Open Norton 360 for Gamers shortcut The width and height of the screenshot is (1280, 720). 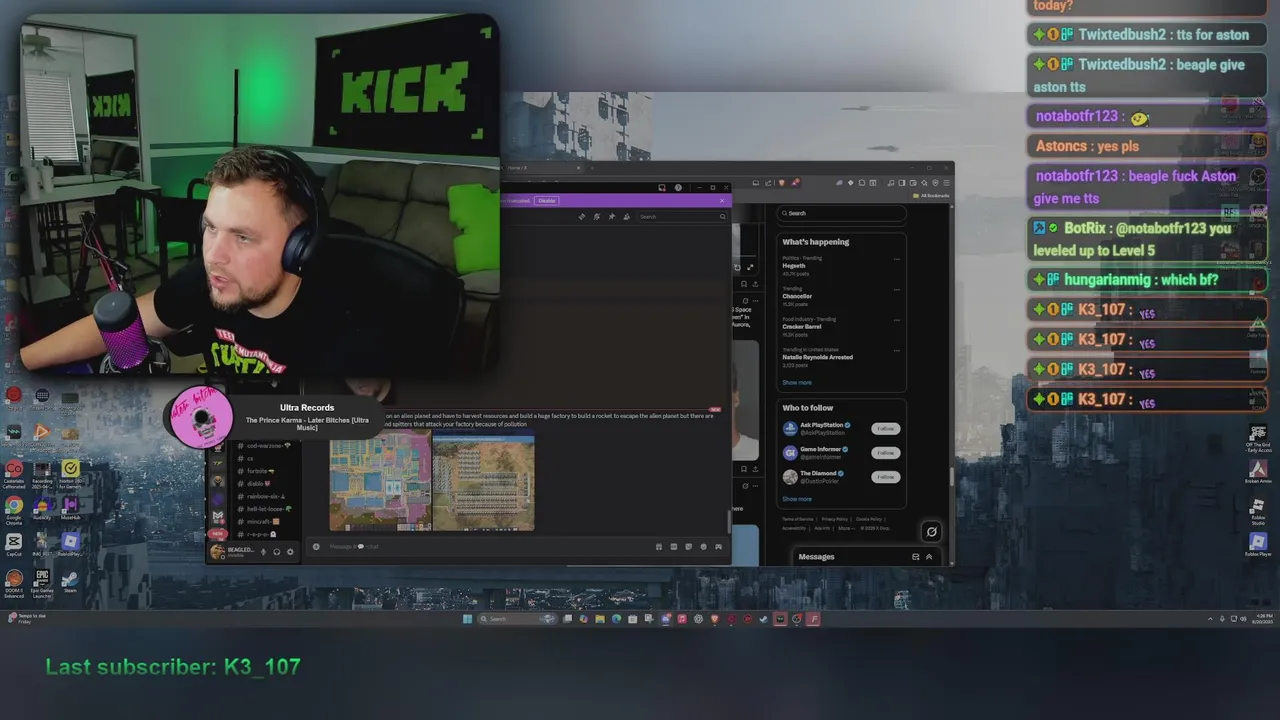(70, 474)
